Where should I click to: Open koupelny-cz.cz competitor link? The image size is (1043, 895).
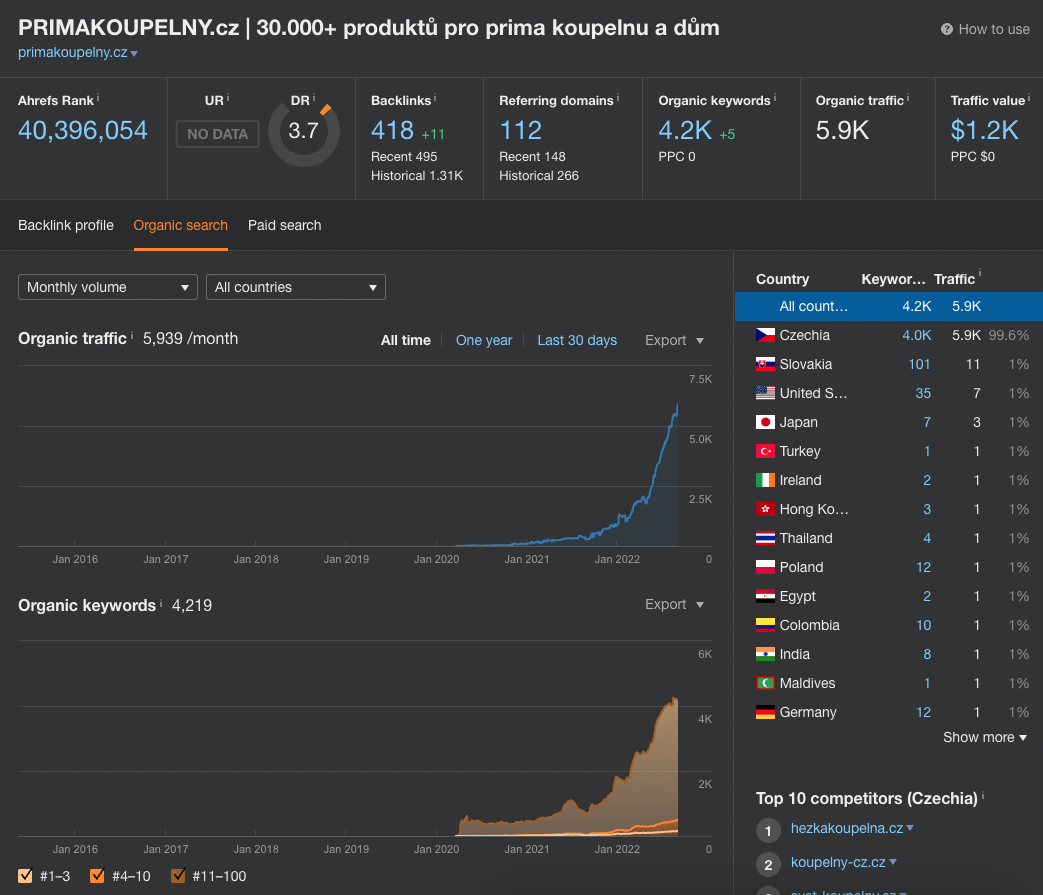(x=838, y=862)
